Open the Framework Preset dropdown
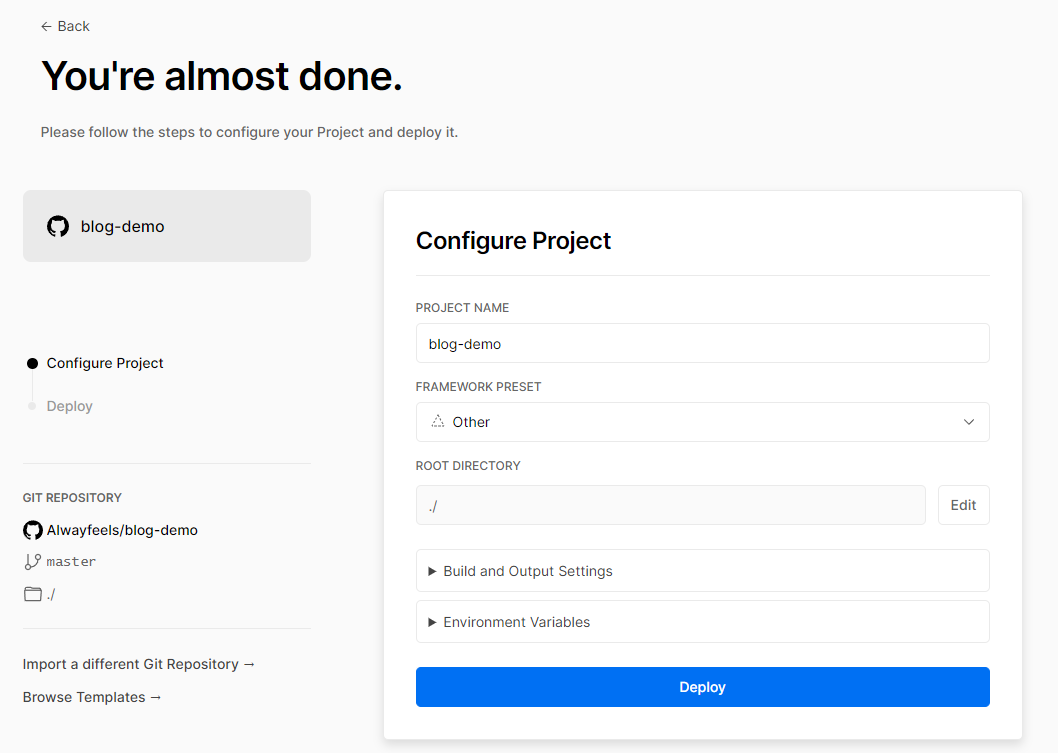1058x753 pixels. click(702, 422)
